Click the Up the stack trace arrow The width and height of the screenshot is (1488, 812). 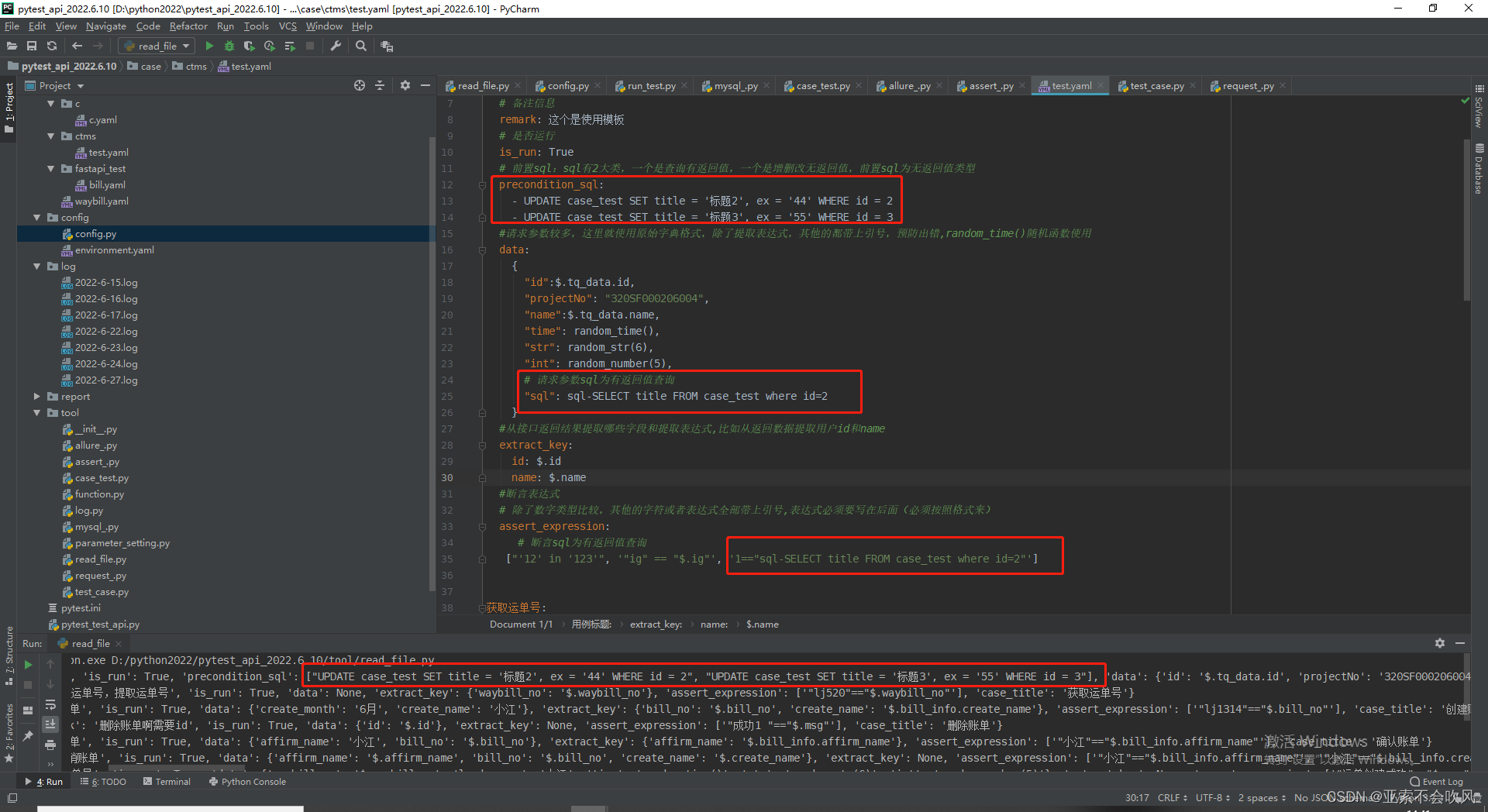pyautogui.click(x=50, y=664)
